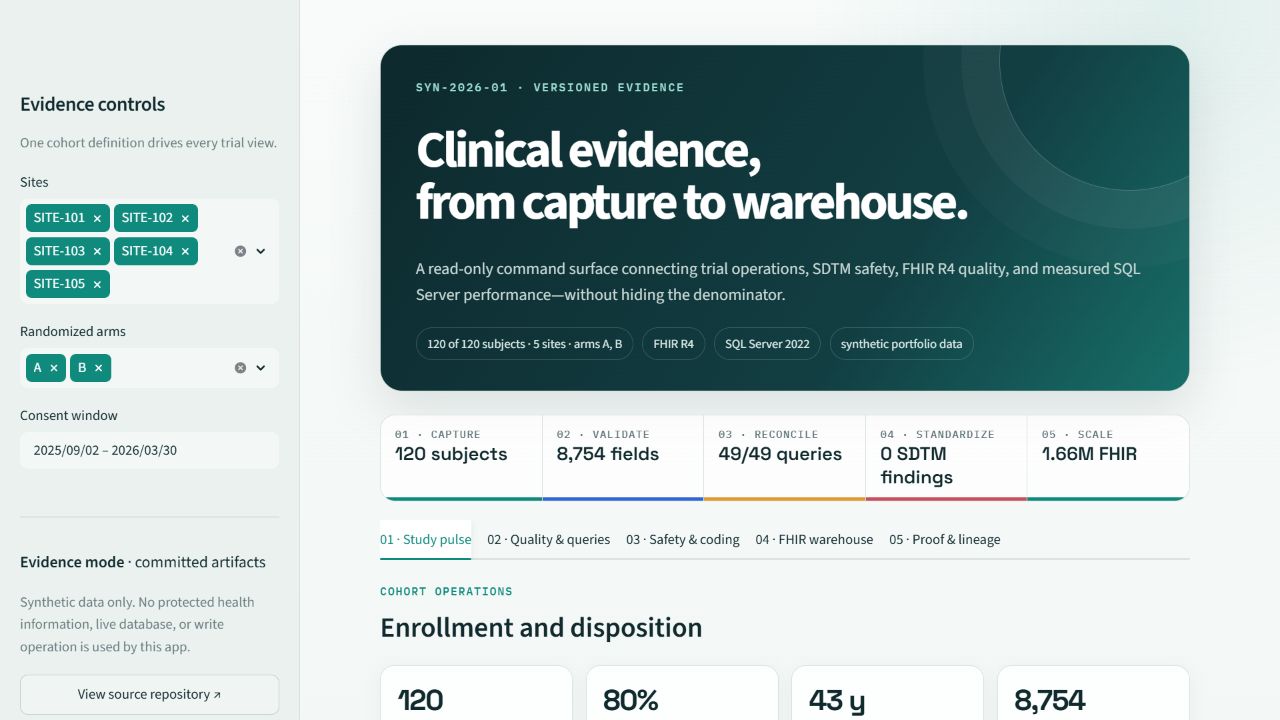Click the COHORT OPERATIONS section label

pyautogui.click(x=446, y=592)
